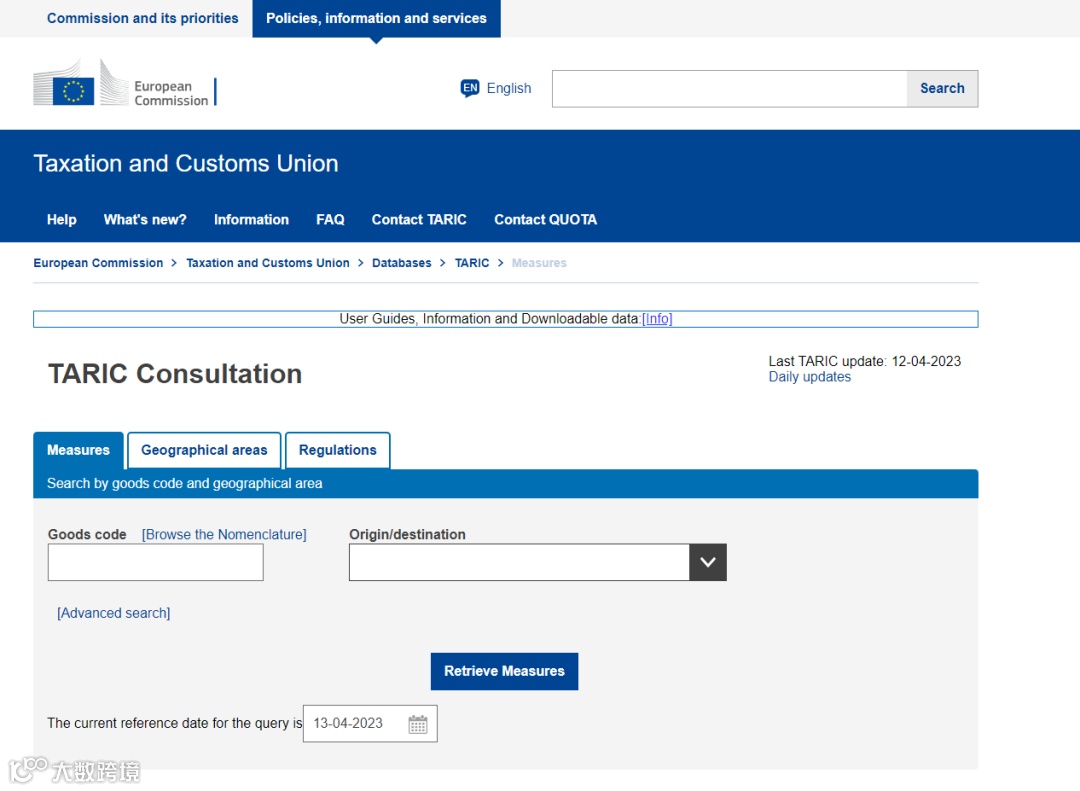
Task: Open the Help menu item
Action: click(61, 220)
